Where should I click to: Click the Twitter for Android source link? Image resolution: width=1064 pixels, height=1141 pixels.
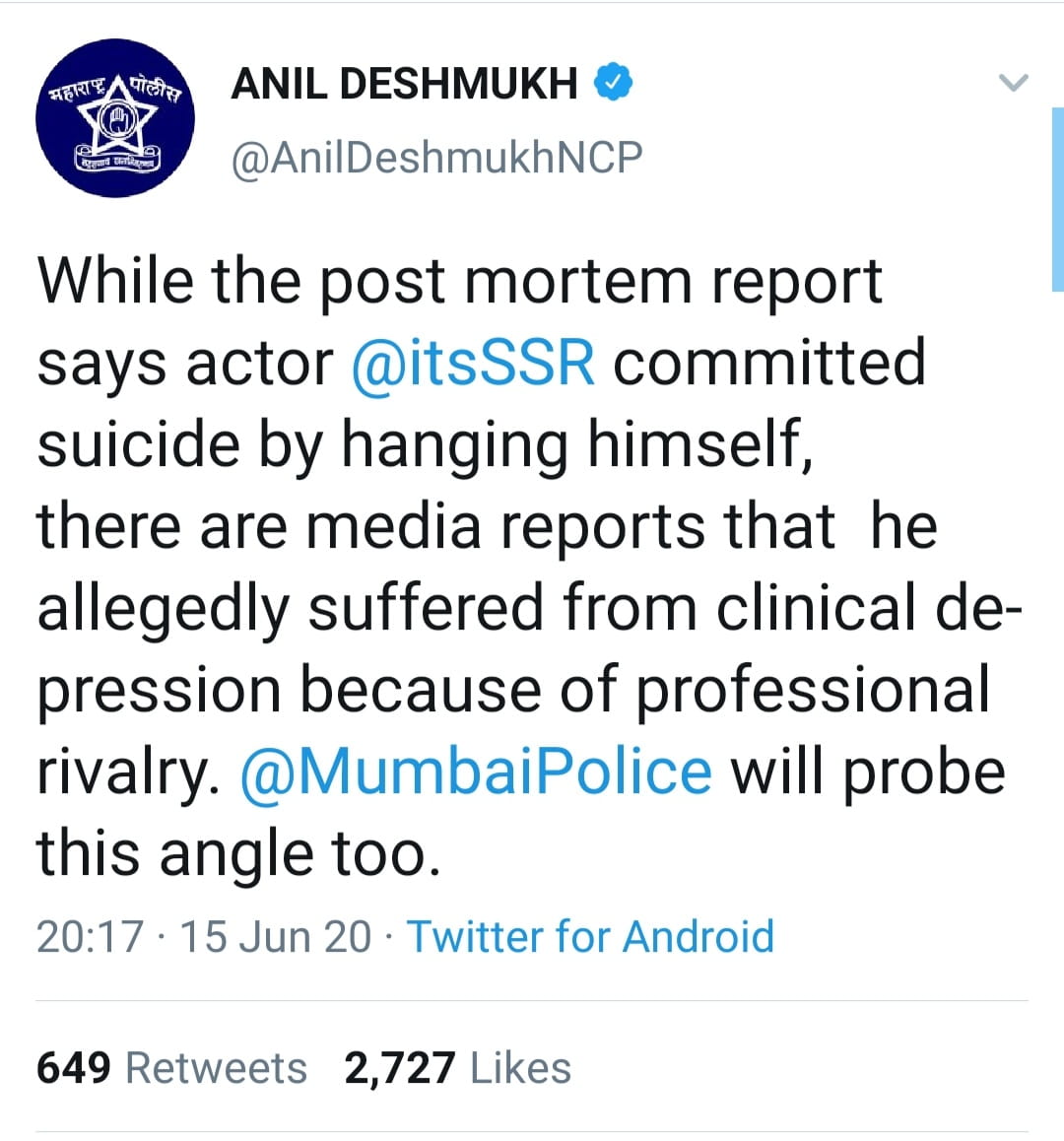pyautogui.click(x=590, y=936)
